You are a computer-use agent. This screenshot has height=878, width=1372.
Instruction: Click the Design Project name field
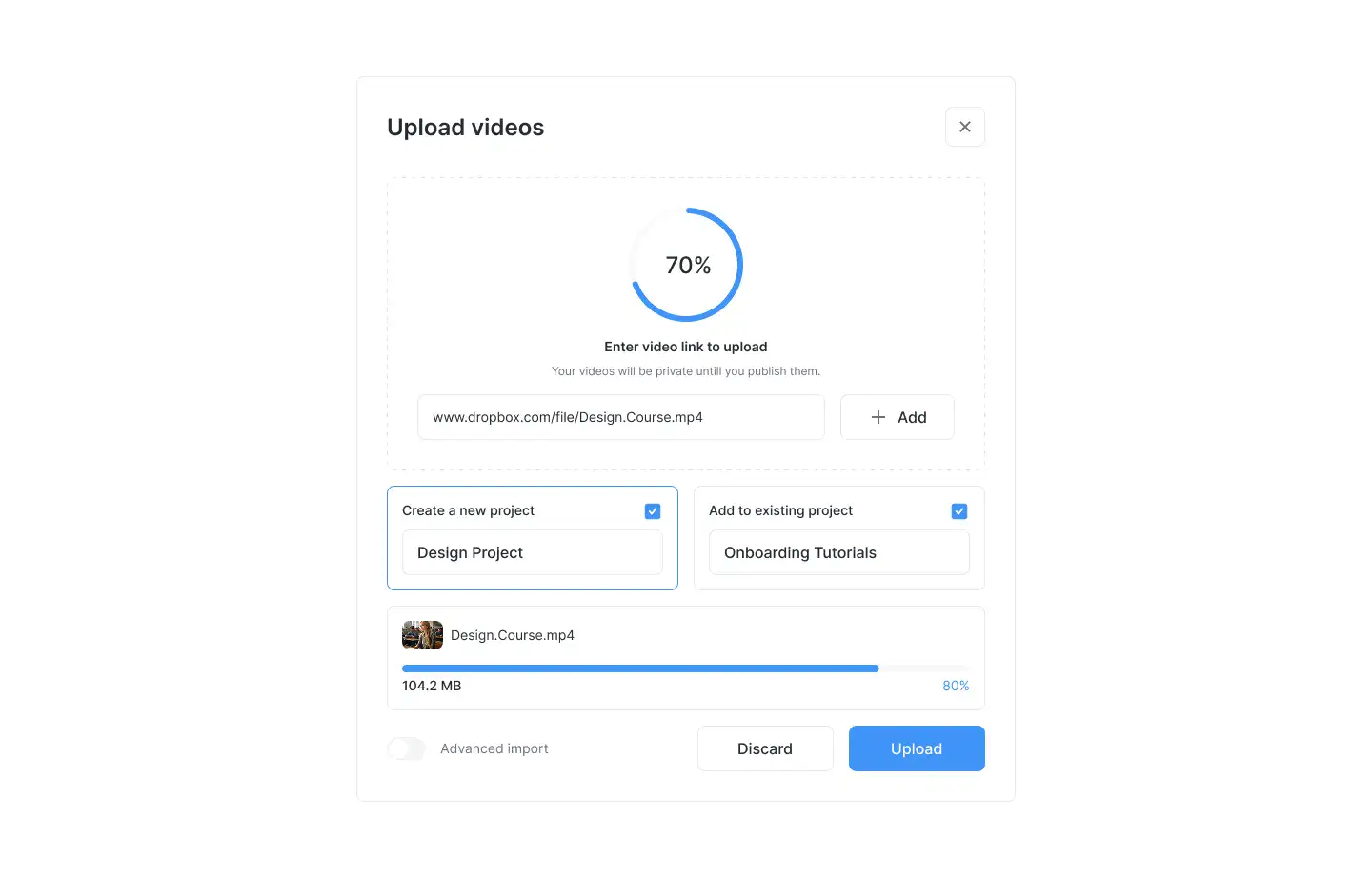533,552
